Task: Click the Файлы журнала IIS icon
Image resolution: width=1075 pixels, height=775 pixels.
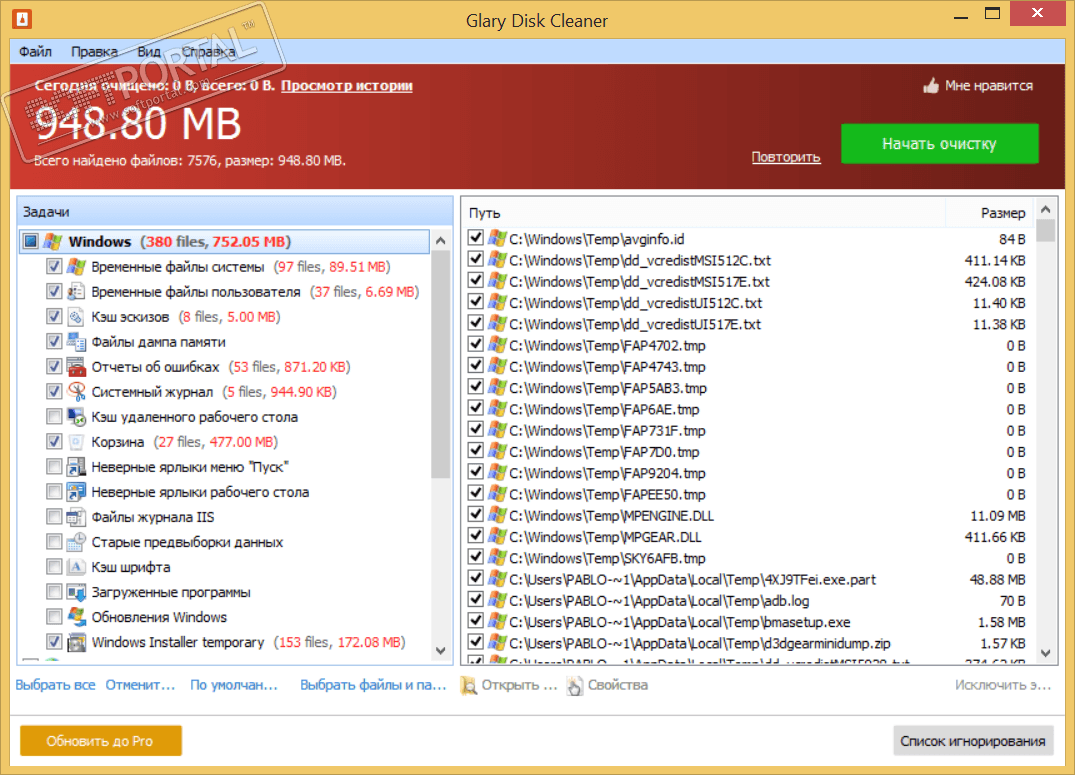Action: coord(76,517)
